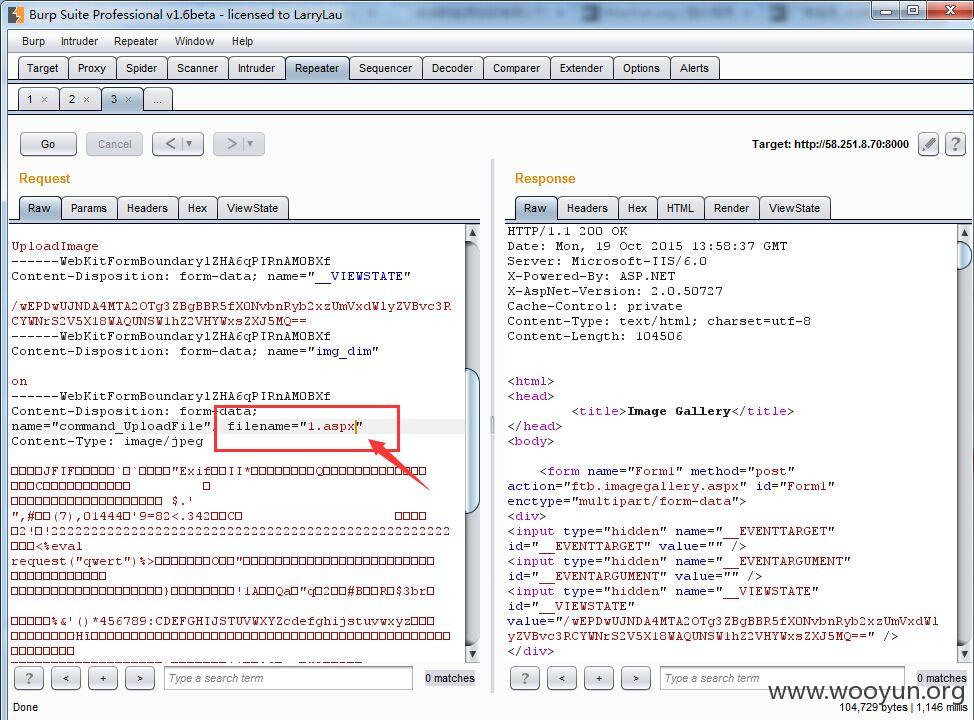The width and height of the screenshot is (974, 720).
Task: Open help via the top-right question mark
Action: click(x=955, y=144)
